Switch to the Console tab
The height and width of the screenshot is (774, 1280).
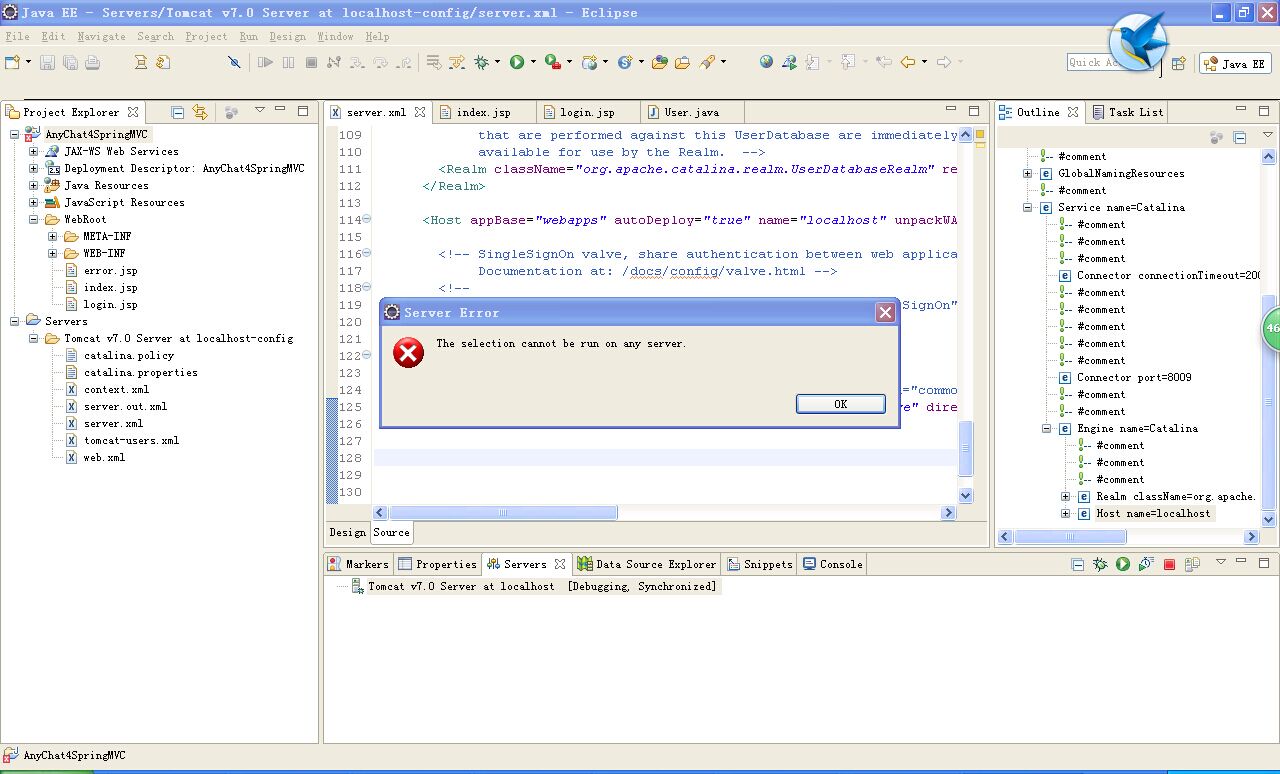coord(832,564)
